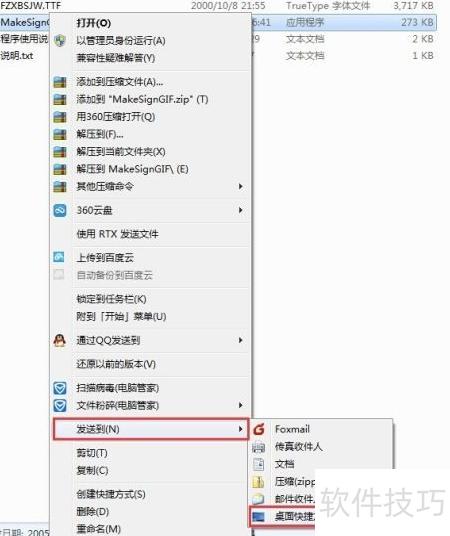The width and height of the screenshot is (450, 536).
Task: Select the 说明.txt file
Action: click(17, 55)
